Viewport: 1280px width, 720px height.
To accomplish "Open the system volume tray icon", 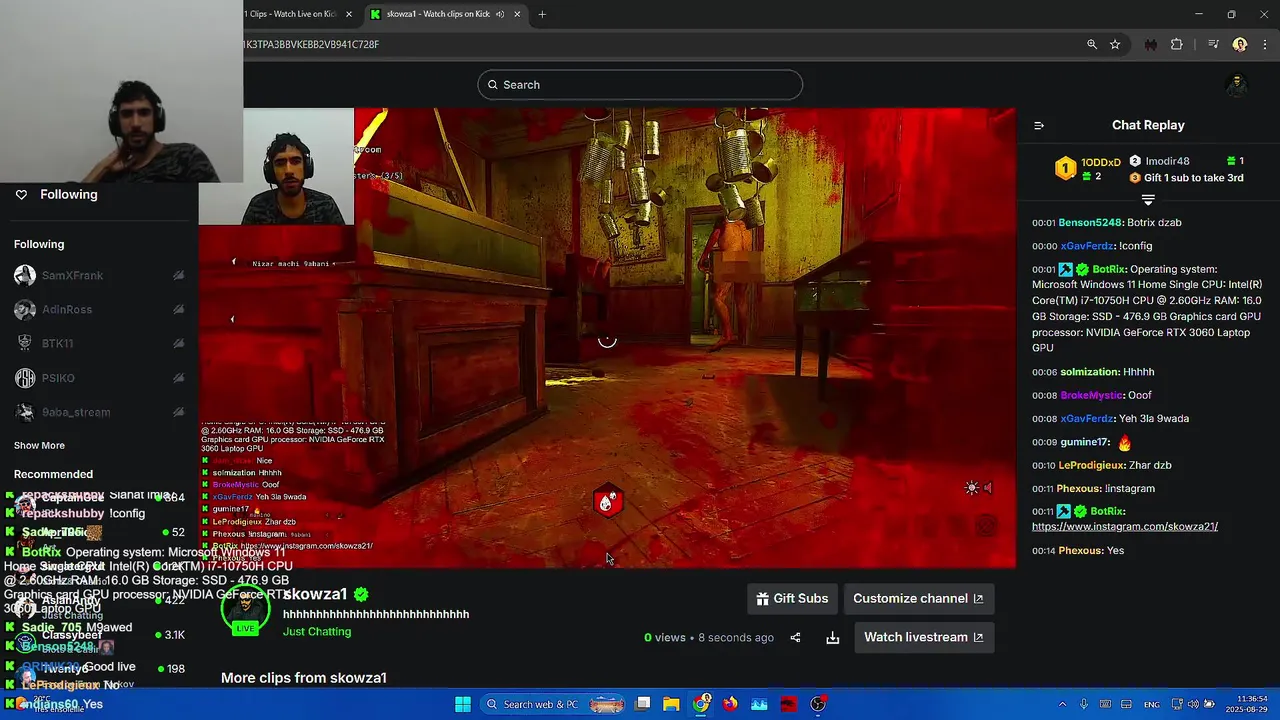I will [1194, 704].
